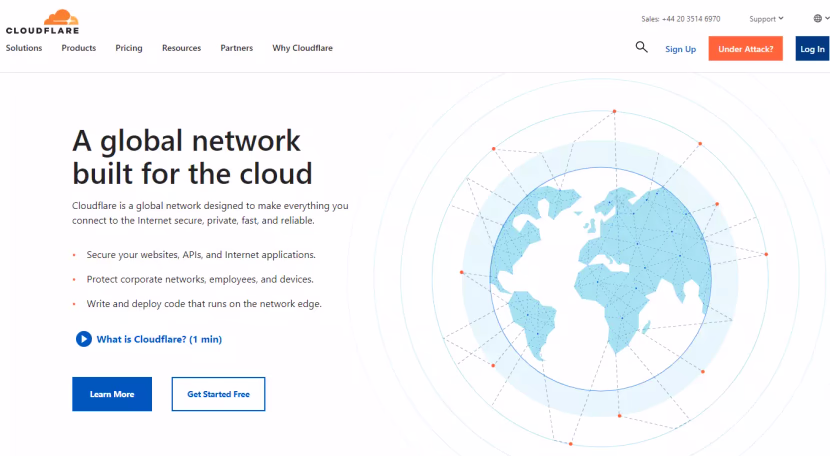The width and height of the screenshot is (830, 456).
Task: Click the Under Attack? button
Action: pos(745,49)
